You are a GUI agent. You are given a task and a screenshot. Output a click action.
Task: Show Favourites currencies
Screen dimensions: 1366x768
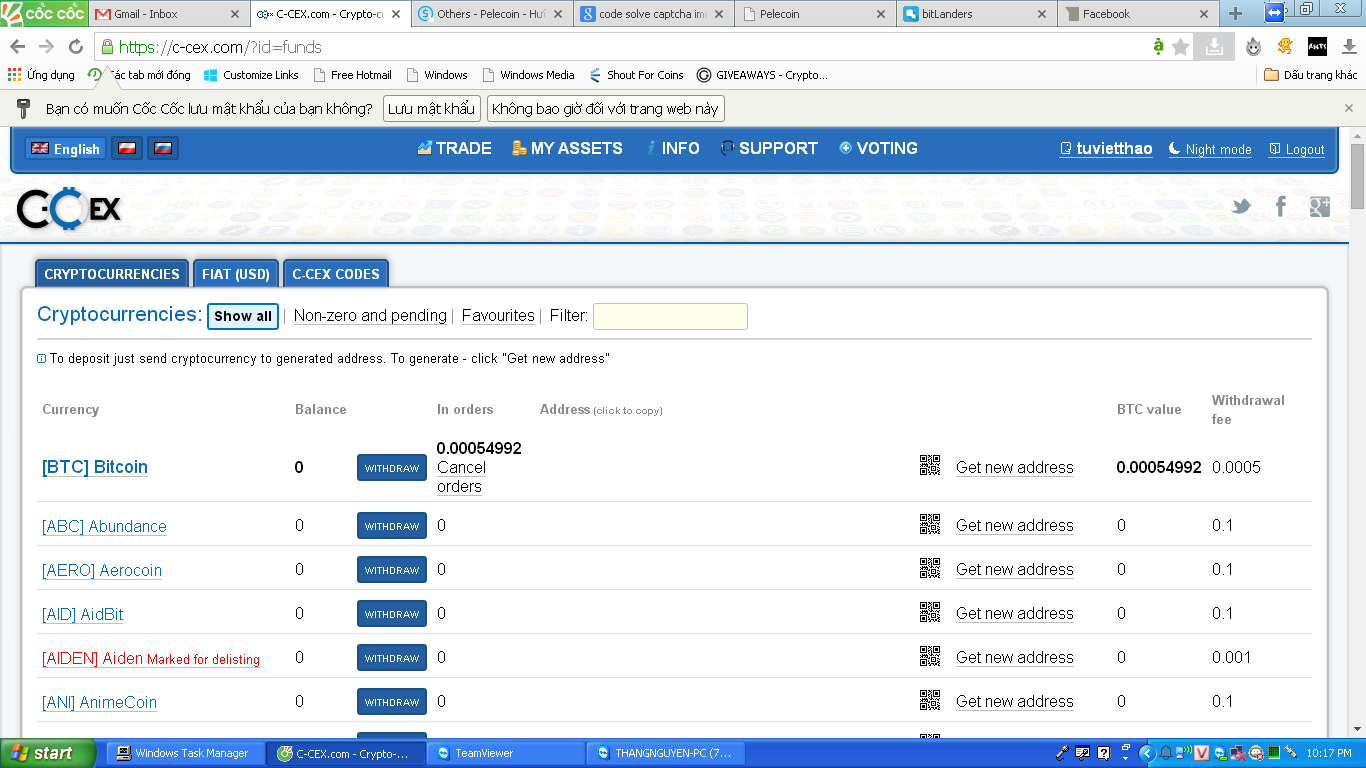pos(498,316)
